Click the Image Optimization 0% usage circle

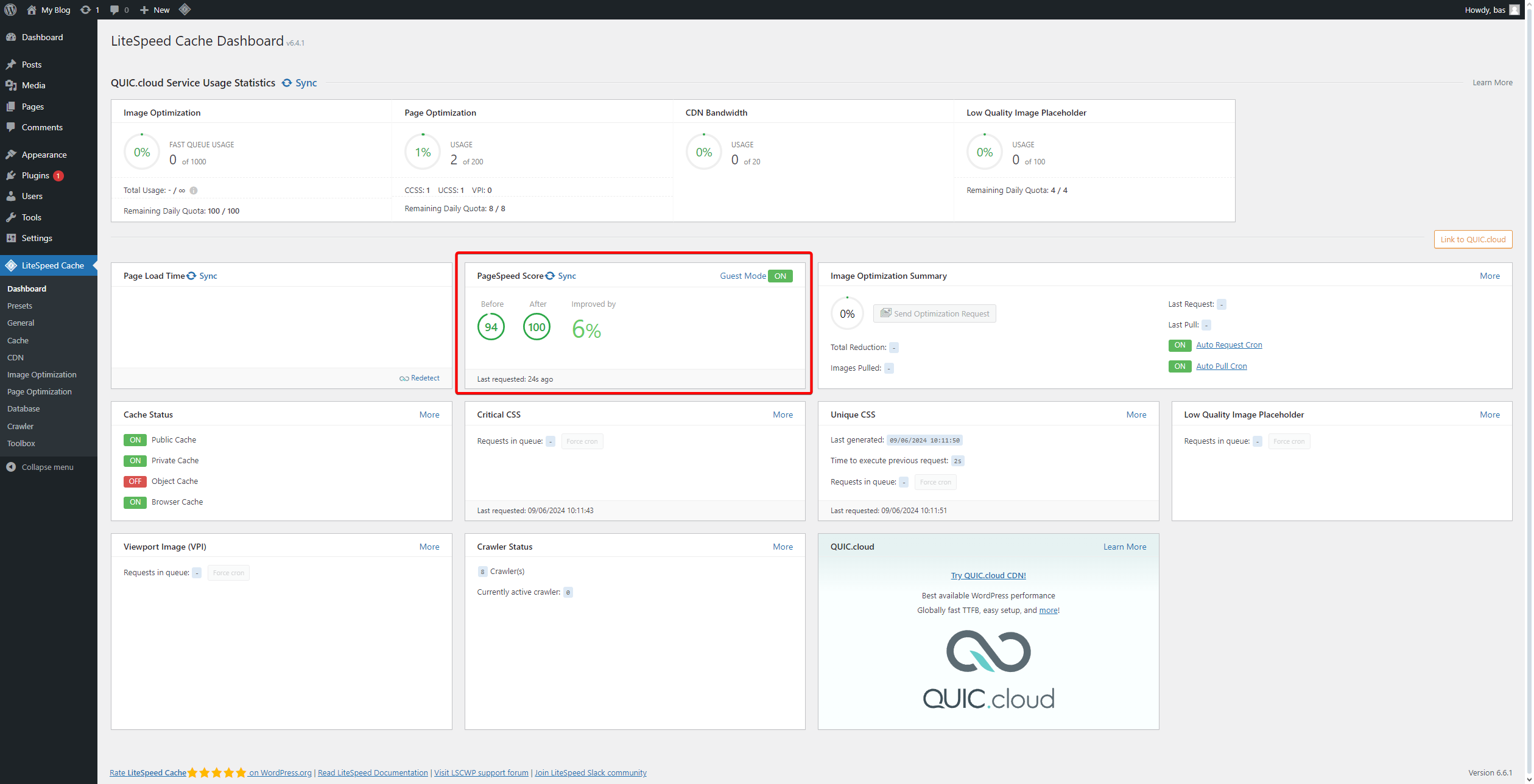point(142,152)
